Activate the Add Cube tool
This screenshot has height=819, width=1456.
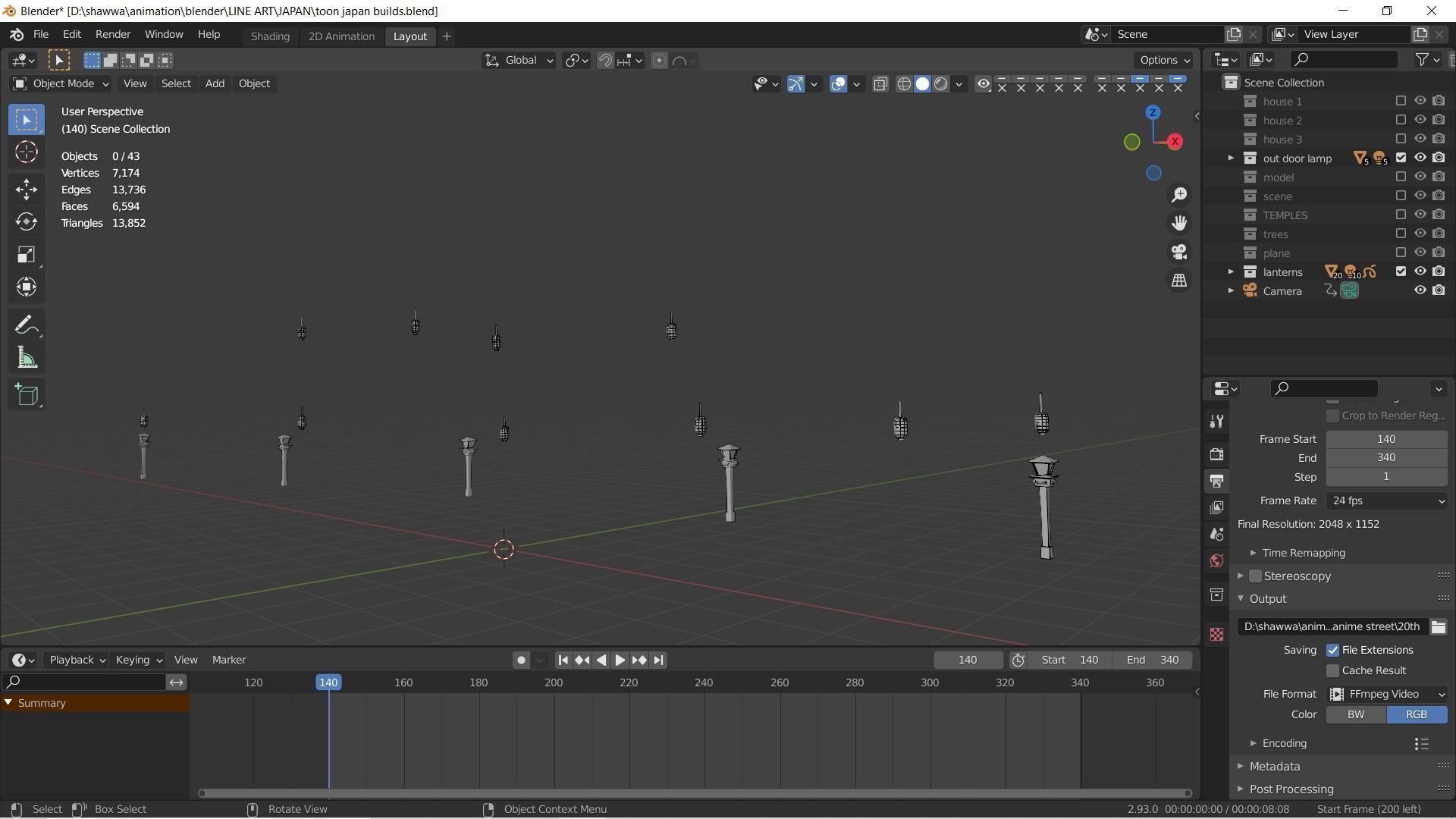click(x=27, y=394)
